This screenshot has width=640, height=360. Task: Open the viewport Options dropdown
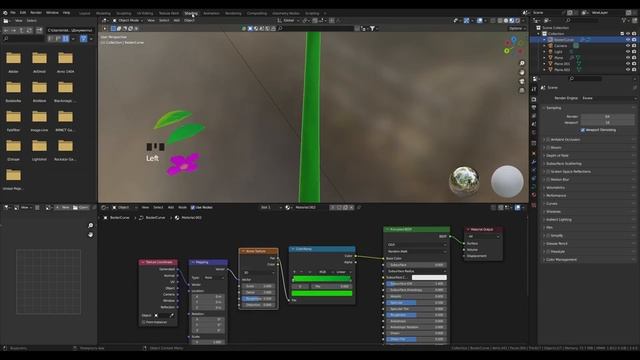(x=517, y=29)
